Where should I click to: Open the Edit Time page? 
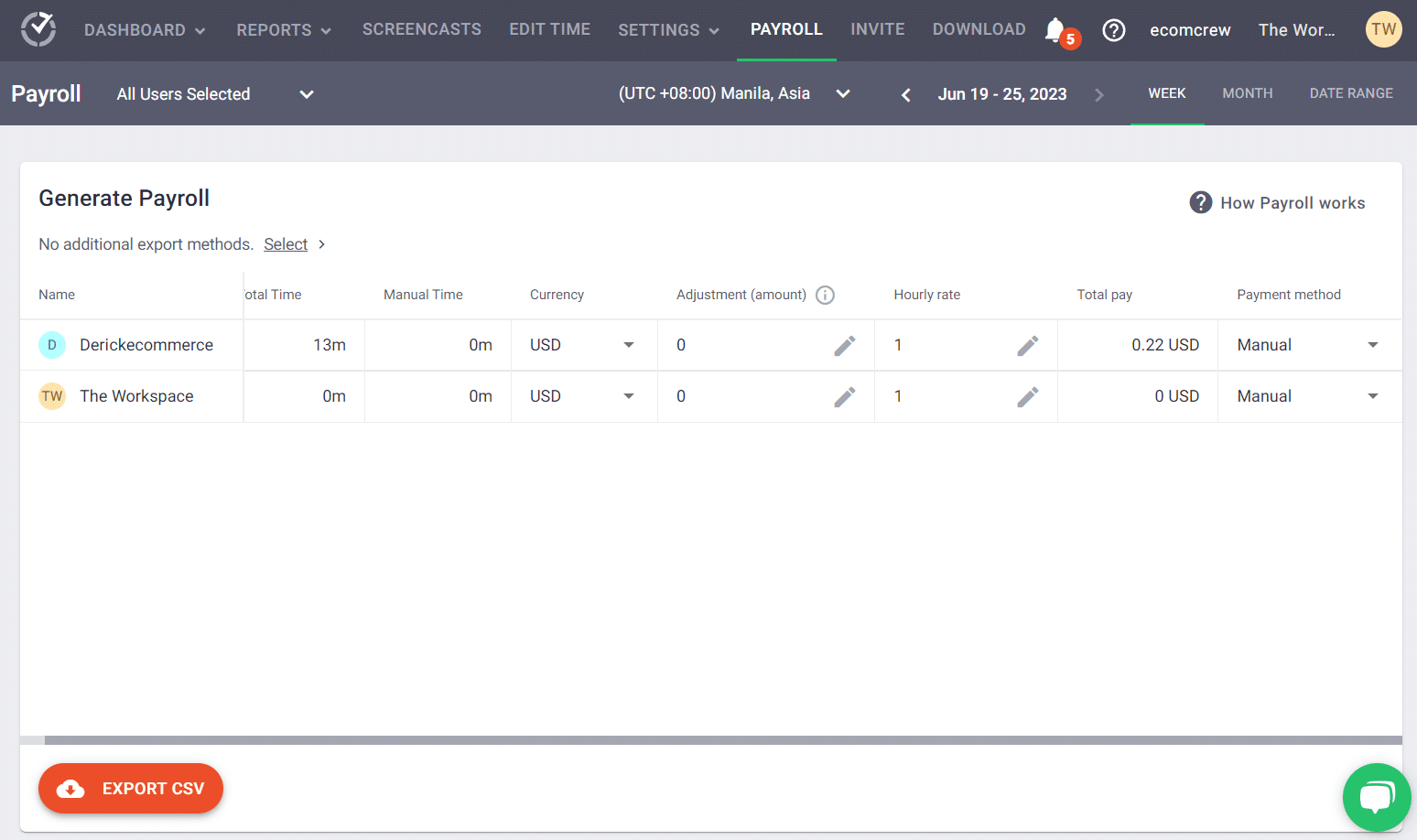coord(549,29)
